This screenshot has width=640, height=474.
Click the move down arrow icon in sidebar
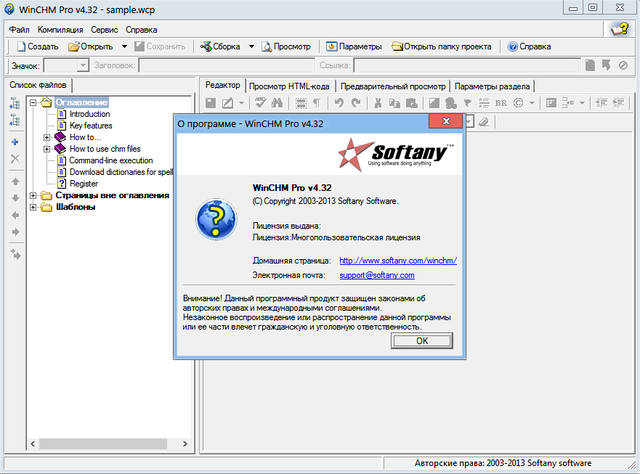[16, 198]
